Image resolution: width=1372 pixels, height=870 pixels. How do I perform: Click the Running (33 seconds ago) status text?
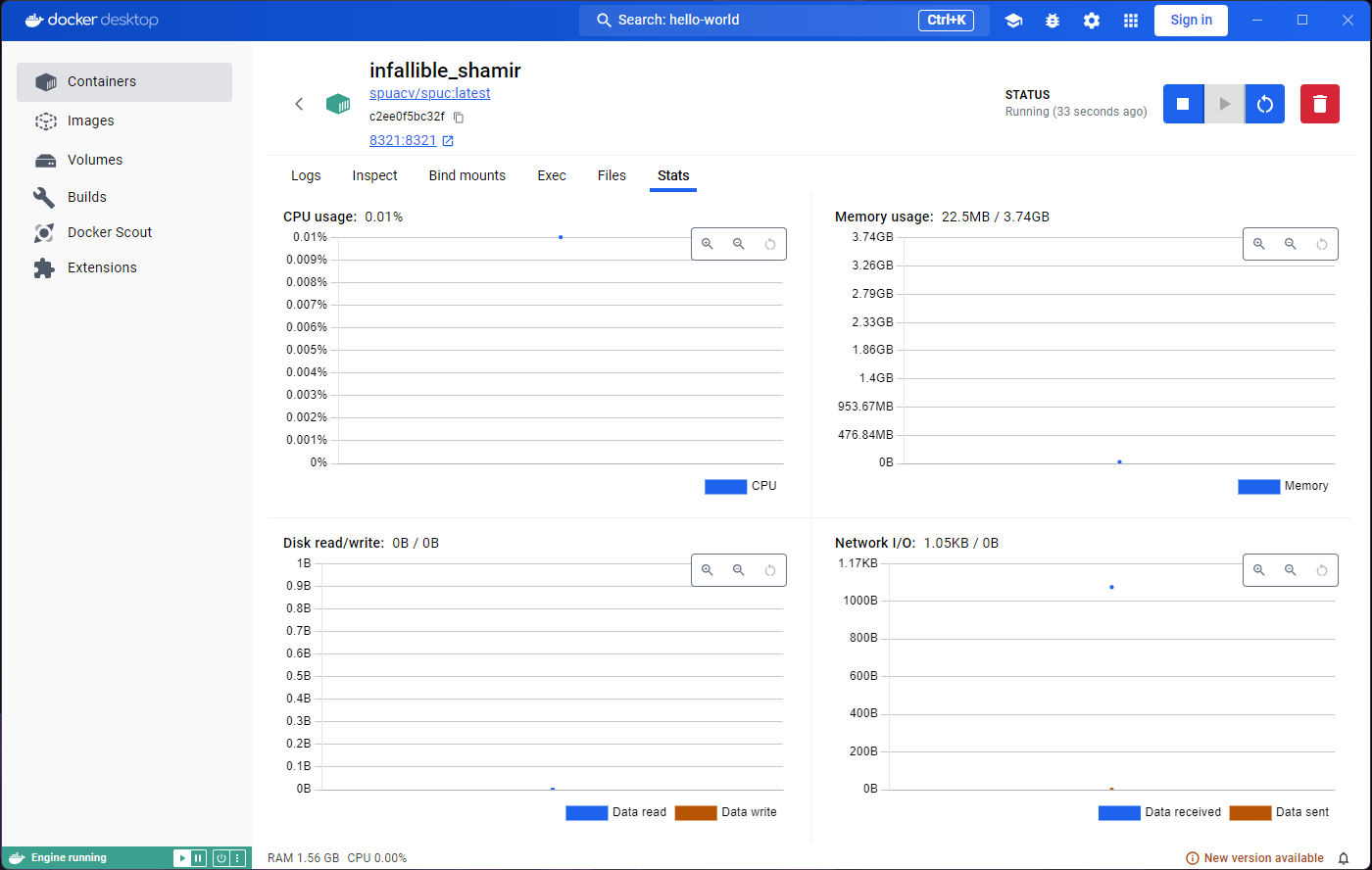point(1076,112)
